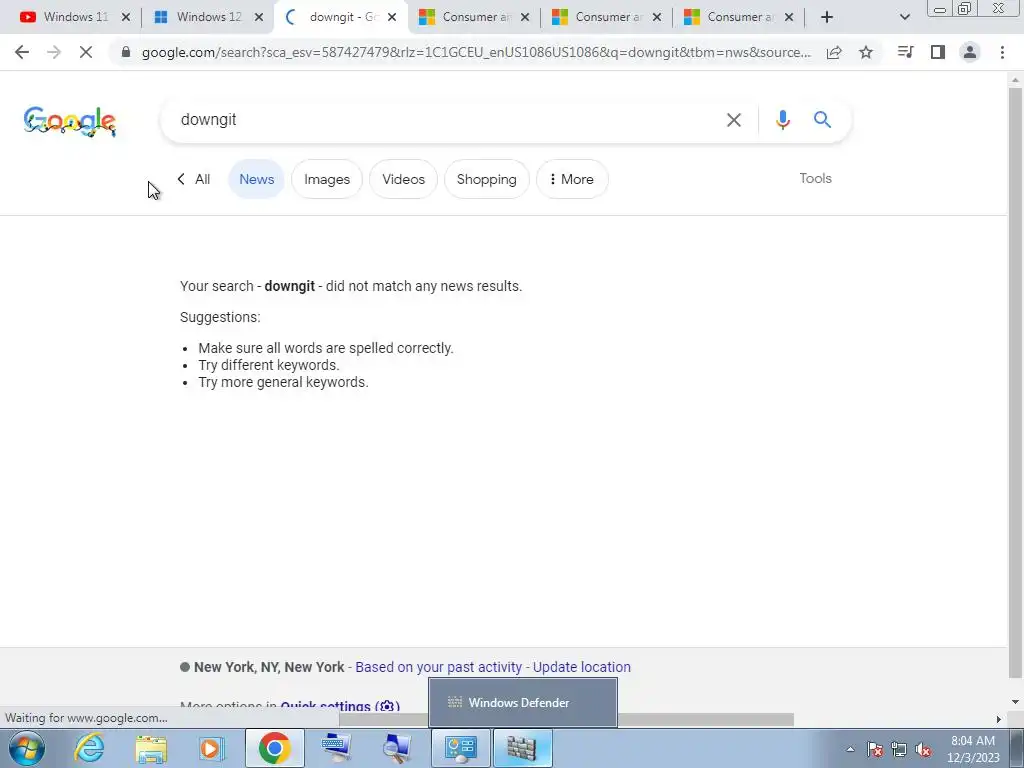Submit search with magnifier icon
Image resolution: width=1024 pixels, height=768 pixels.
pyautogui.click(x=822, y=120)
